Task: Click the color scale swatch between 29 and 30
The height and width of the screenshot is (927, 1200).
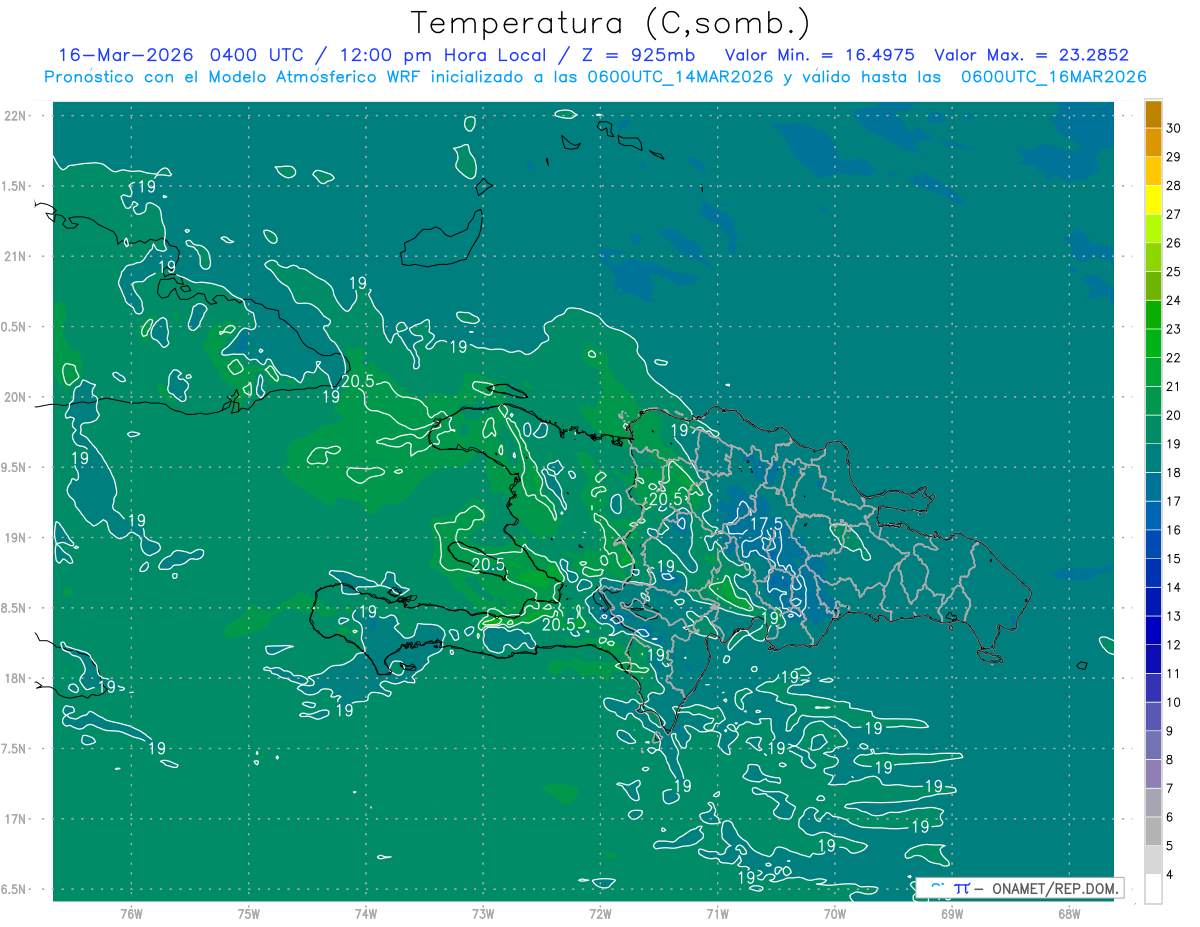Action: (x=1153, y=142)
